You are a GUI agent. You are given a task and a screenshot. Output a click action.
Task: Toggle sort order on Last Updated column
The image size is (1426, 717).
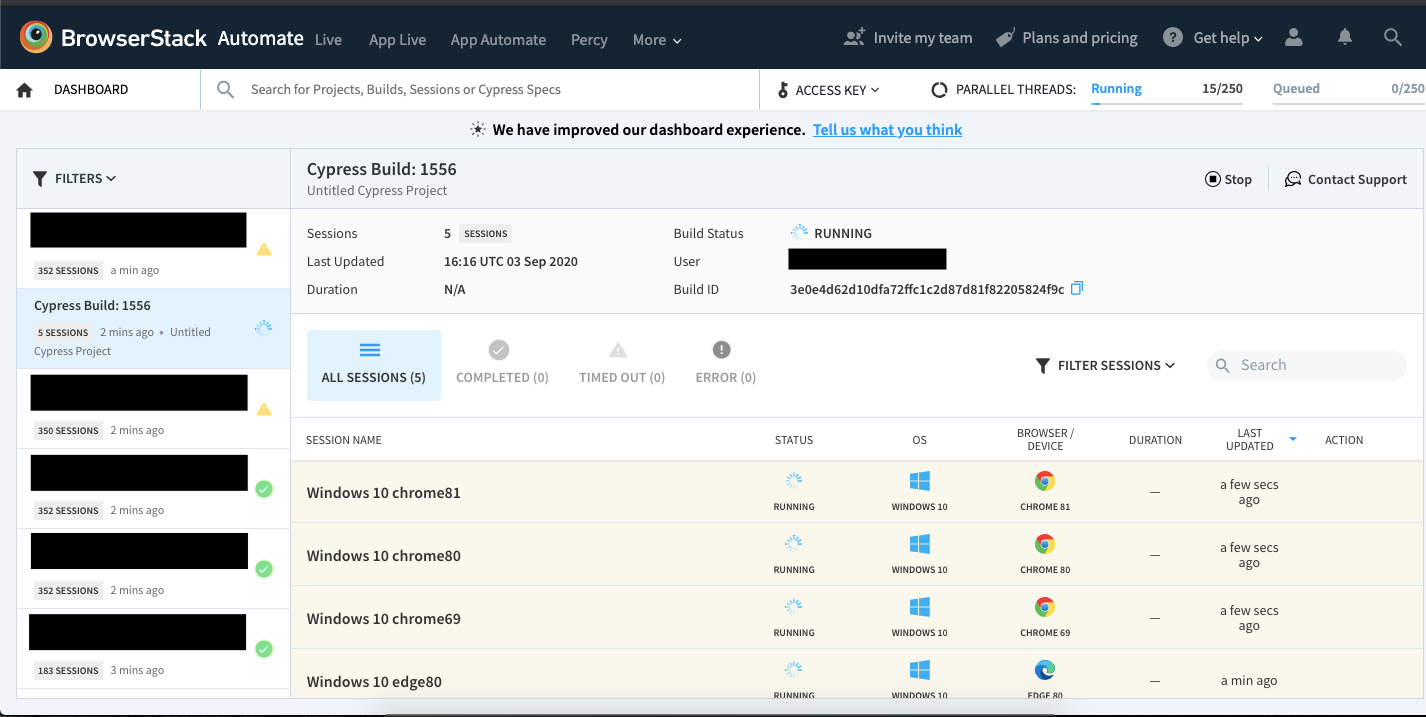point(1292,439)
